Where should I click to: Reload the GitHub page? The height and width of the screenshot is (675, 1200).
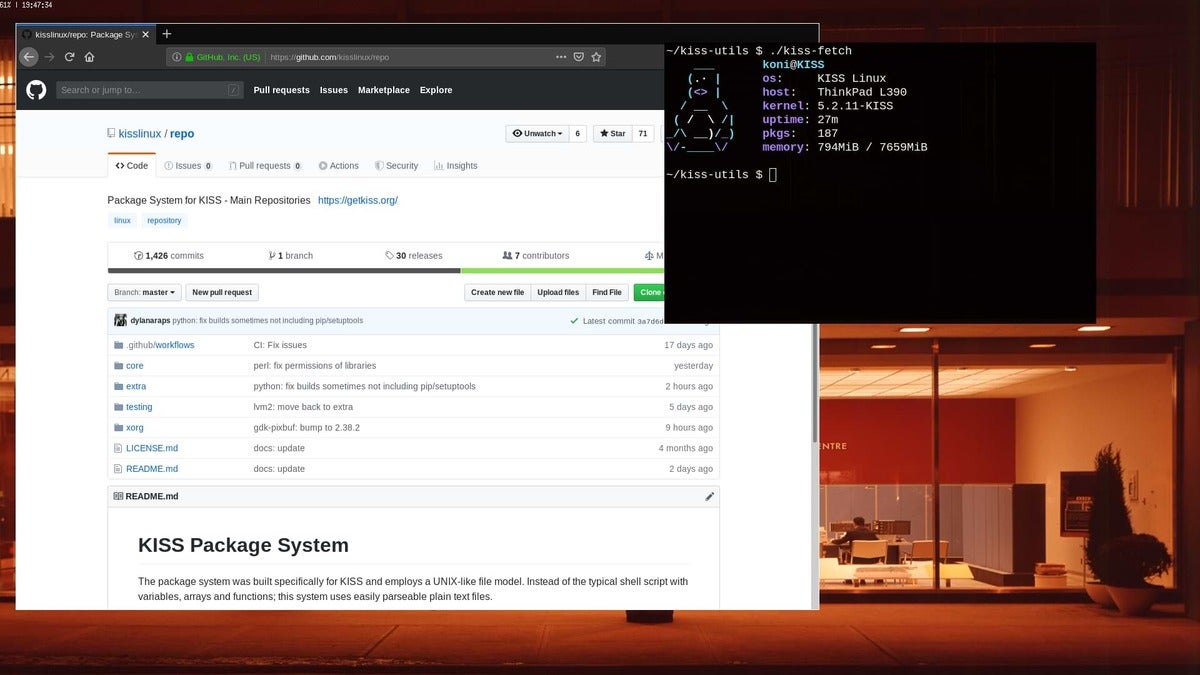click(x=70, y=57)
